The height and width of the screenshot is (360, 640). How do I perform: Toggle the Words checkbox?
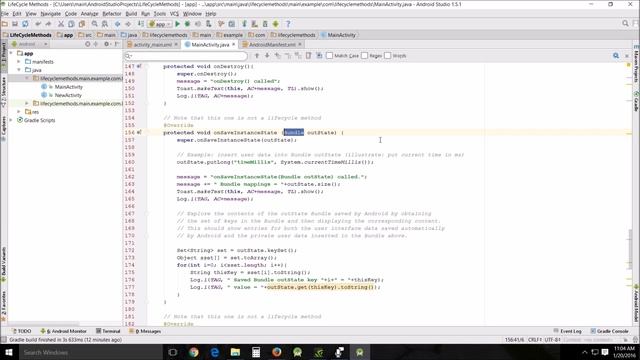[388, 56]
